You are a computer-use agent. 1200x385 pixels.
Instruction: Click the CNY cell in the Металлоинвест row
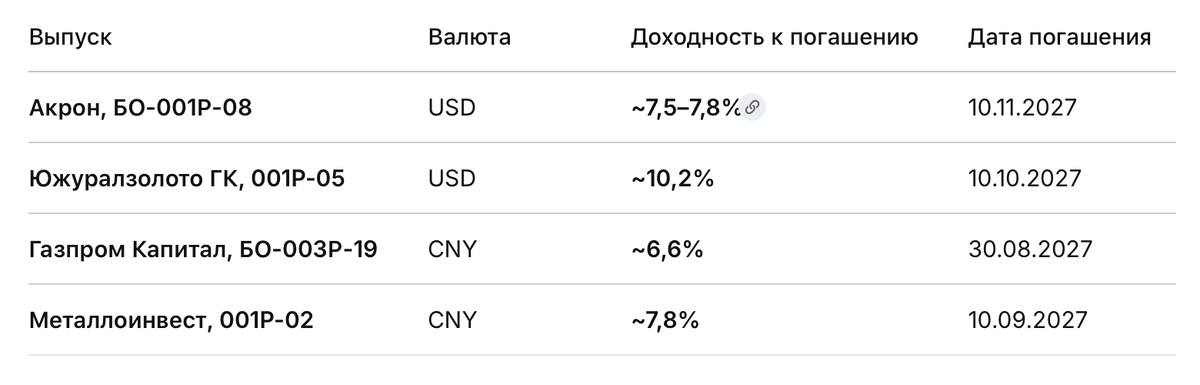click(452, 320)
